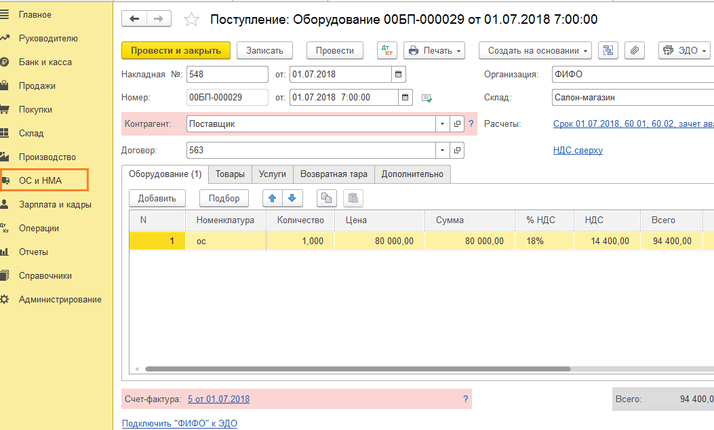Click copy row icon in table toolbar
Image resolution: width=714 pixels, height=430 pixels.
tap(325, 198)
